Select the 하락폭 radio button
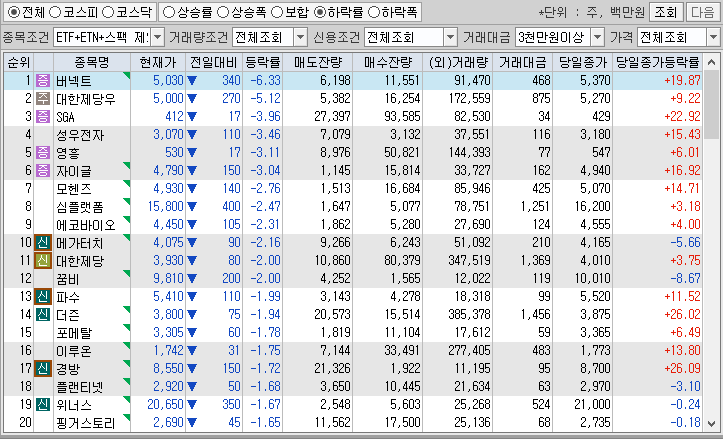The image size is (723, 439). (x=373, y=12)
